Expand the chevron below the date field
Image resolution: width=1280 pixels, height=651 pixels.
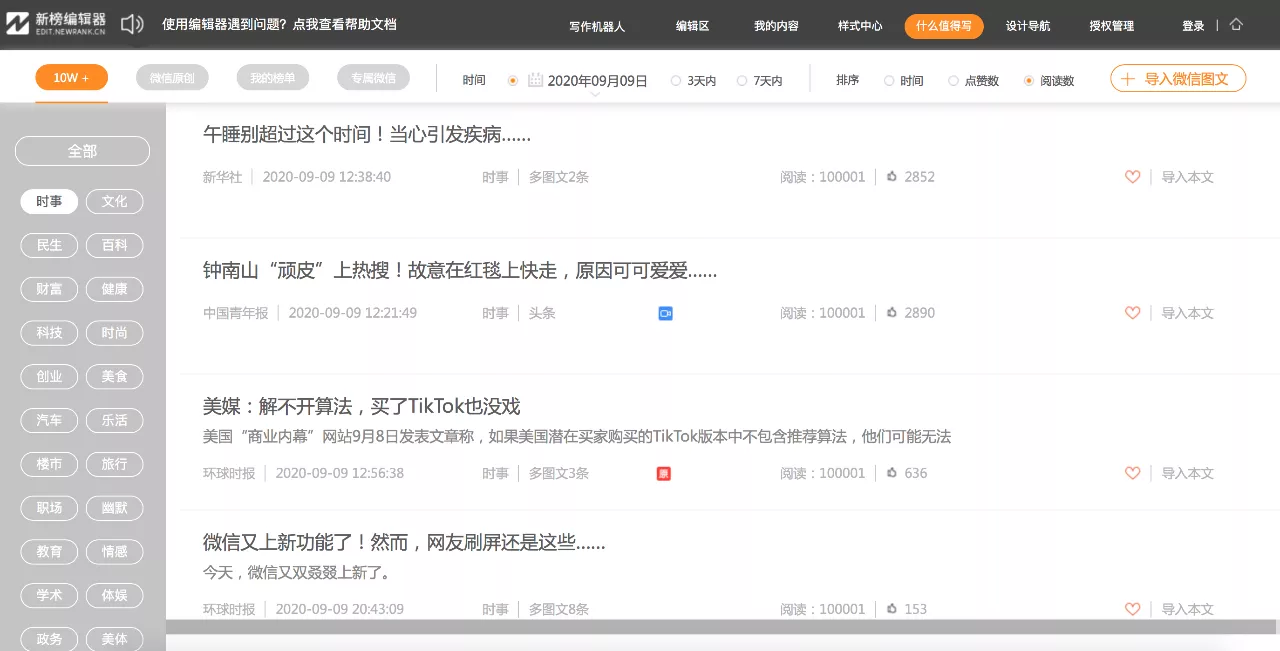pyautogui.click(x=595, y=94)
